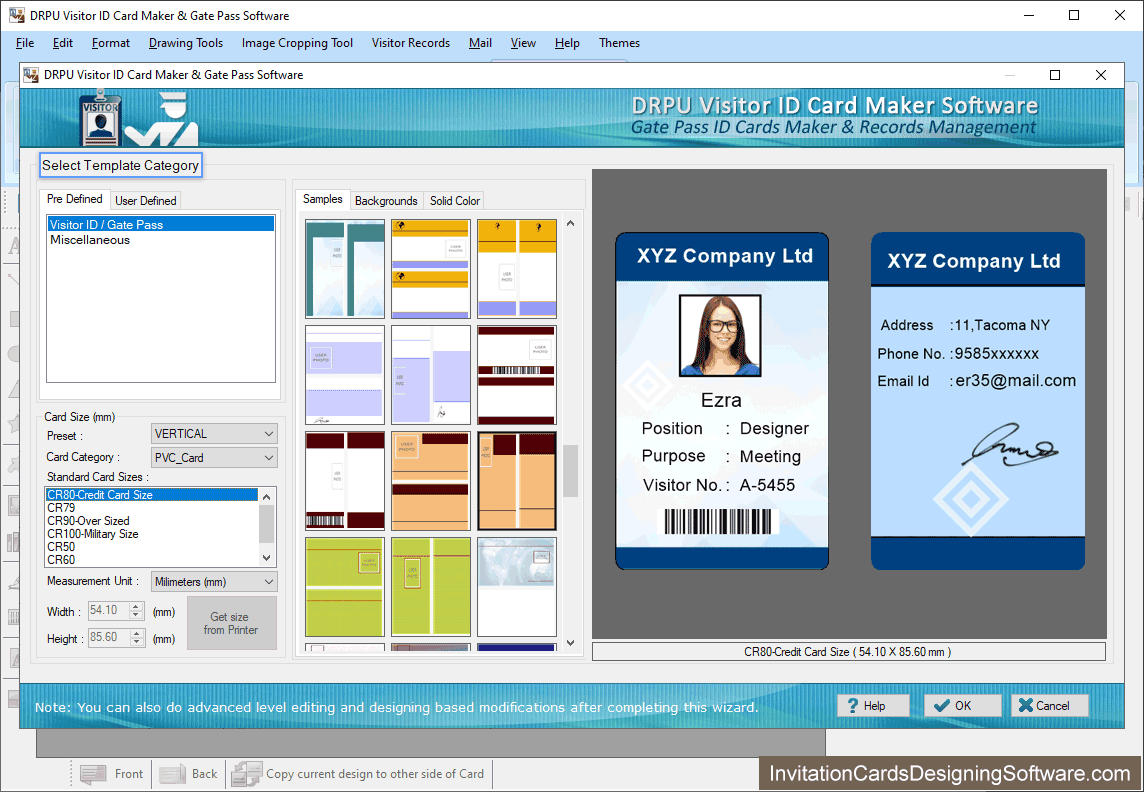The height and width of the screenshot is (792, 1144).
Task: Increase the Width value with its stepper
Action: (x=135, y=606)
